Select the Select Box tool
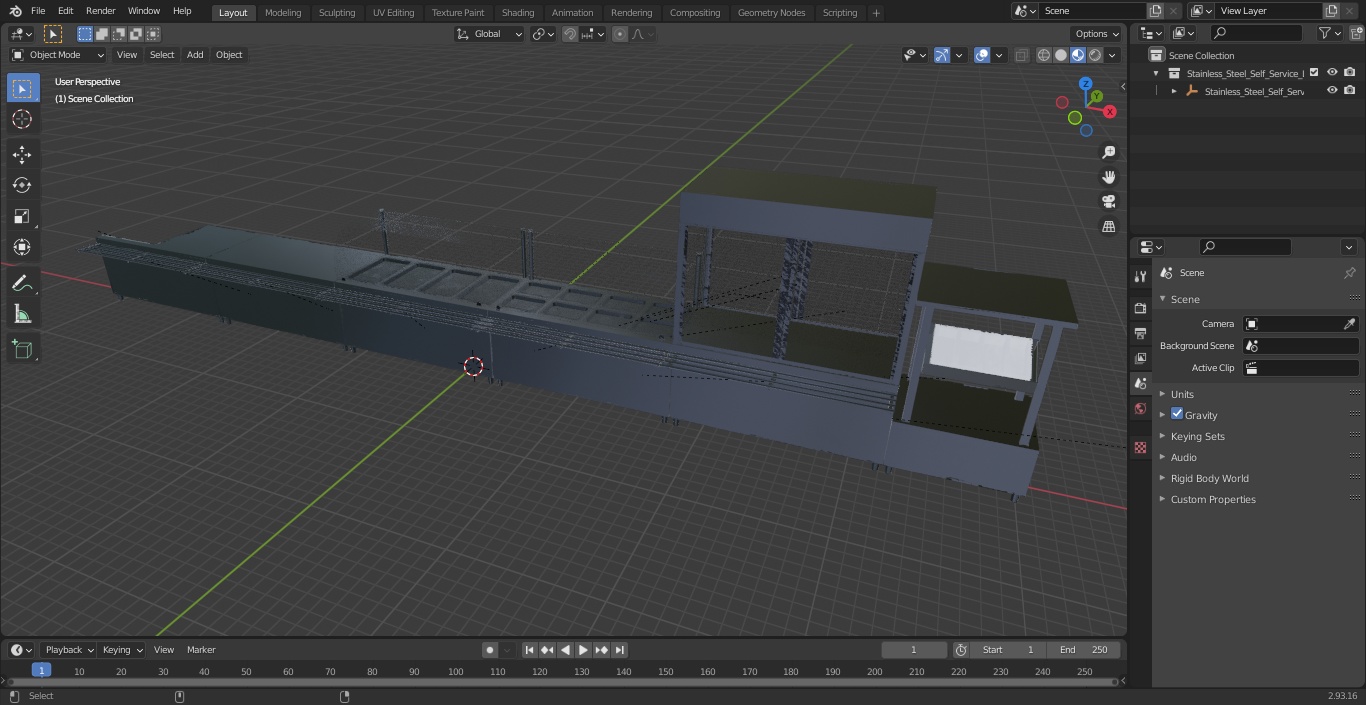This screenshot has width=1366, height=705. click(22, 88)
